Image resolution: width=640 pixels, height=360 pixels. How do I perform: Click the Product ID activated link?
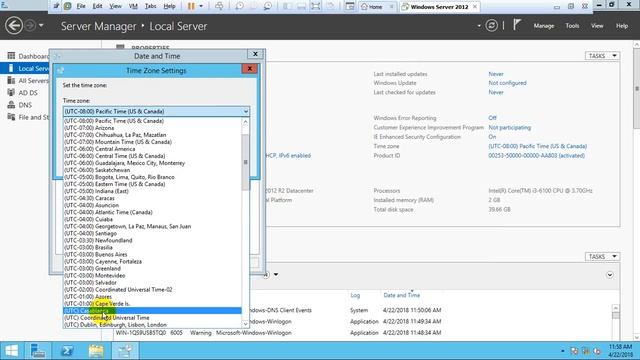536,156
